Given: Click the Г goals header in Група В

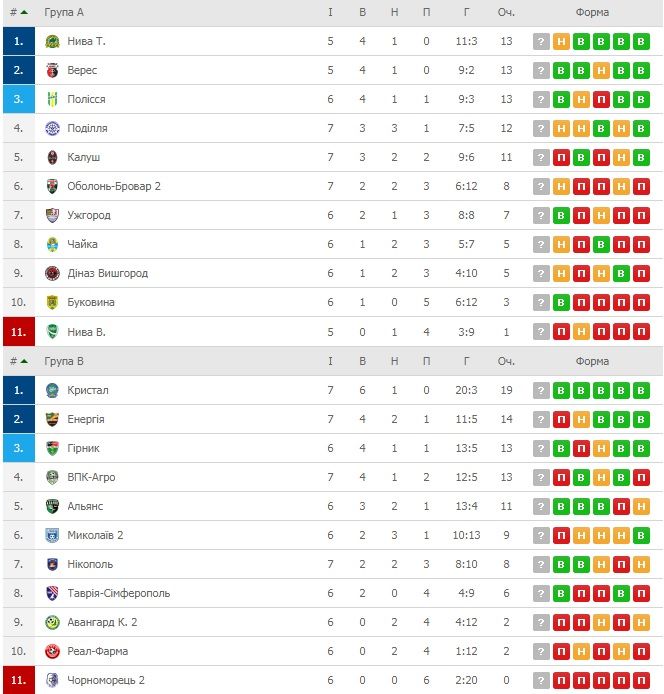Looking at the screenshot, I should [x=466, y=362].
